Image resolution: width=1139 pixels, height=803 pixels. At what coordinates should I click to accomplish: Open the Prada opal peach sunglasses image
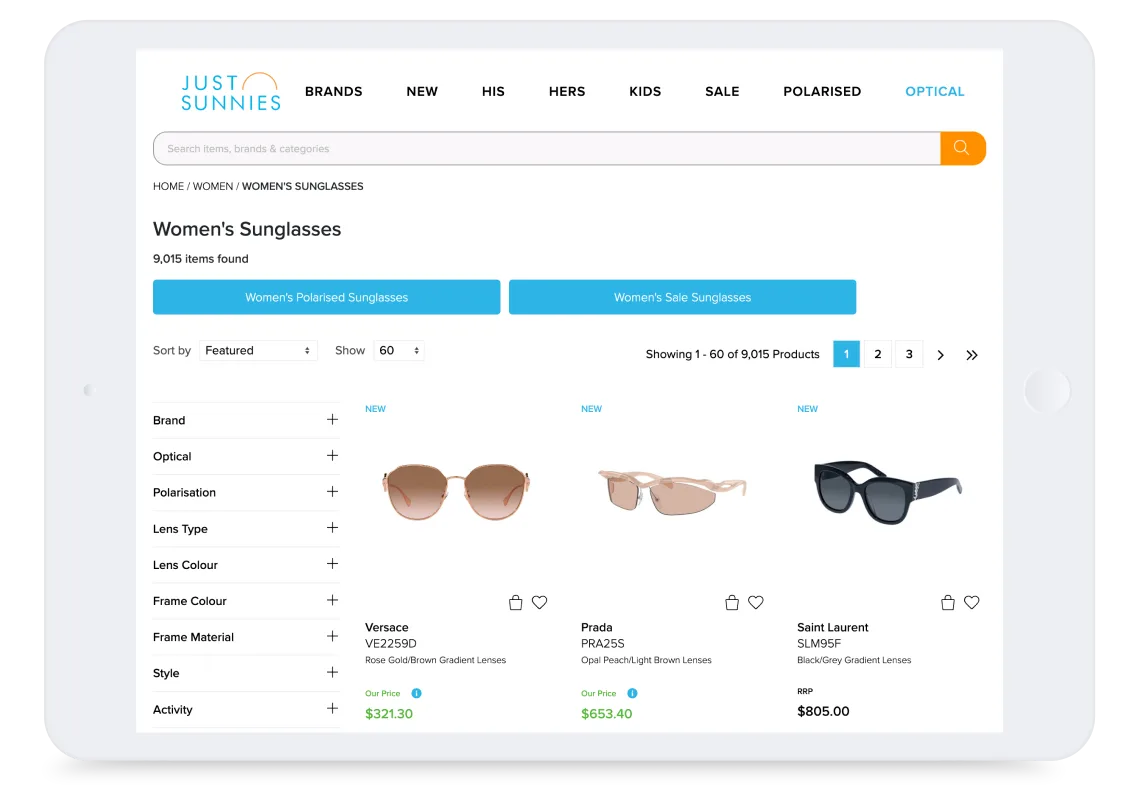coord(672,491)
